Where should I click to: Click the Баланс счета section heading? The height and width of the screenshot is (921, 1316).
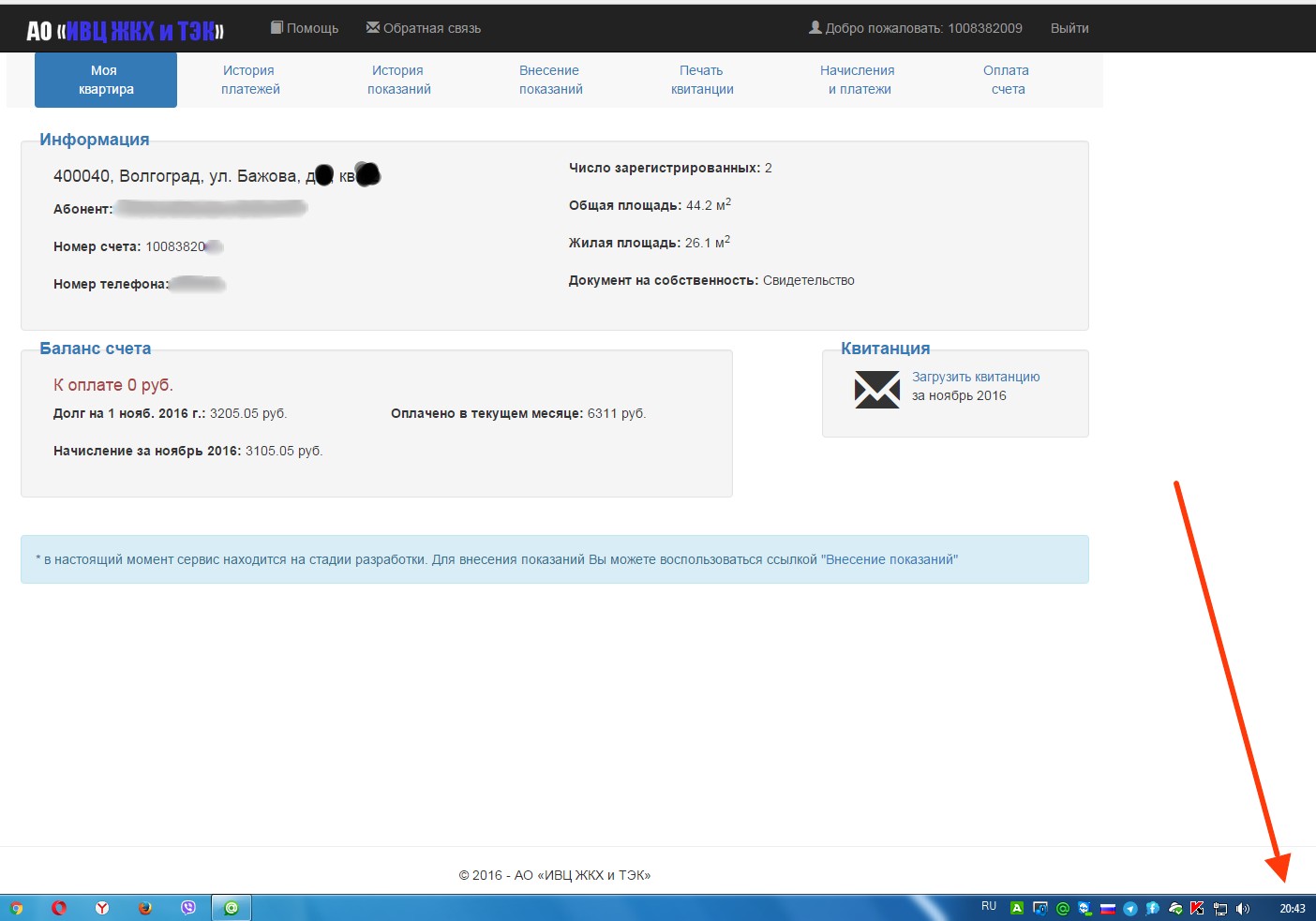[x=96, y=349]
